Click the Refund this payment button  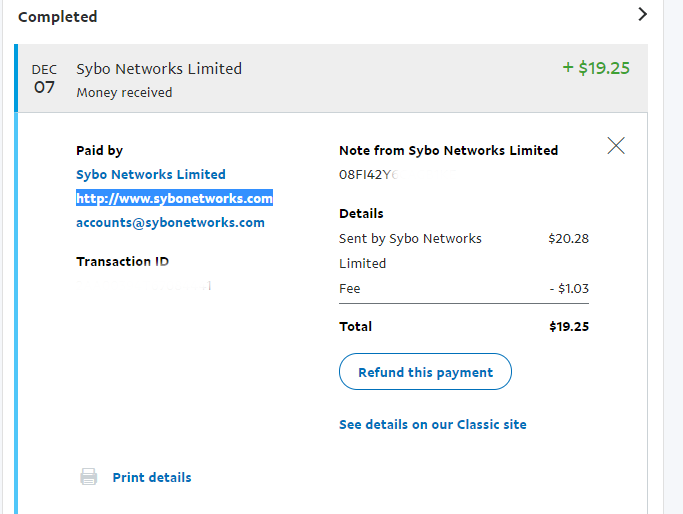(x=425, y=372)
